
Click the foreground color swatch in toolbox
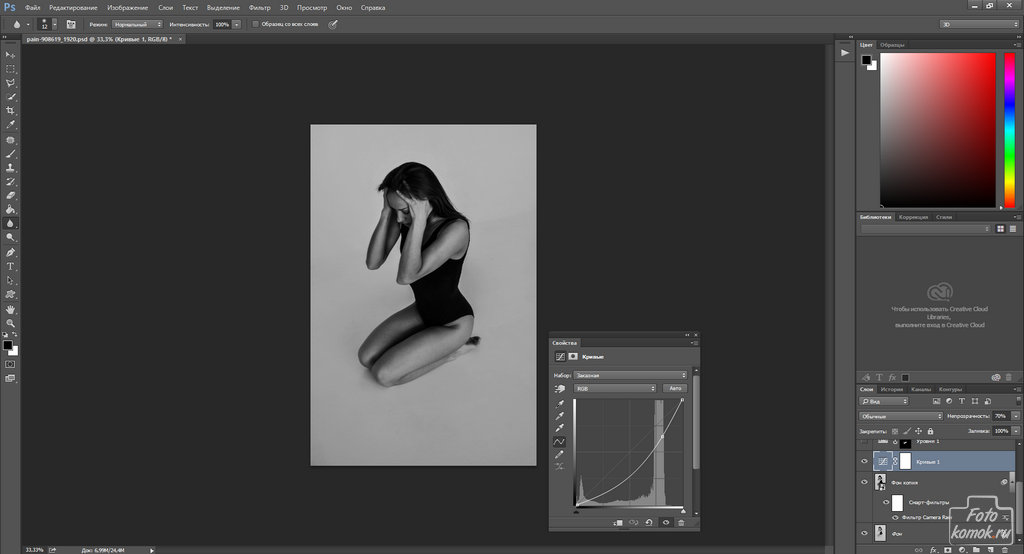tap(8, 345)
